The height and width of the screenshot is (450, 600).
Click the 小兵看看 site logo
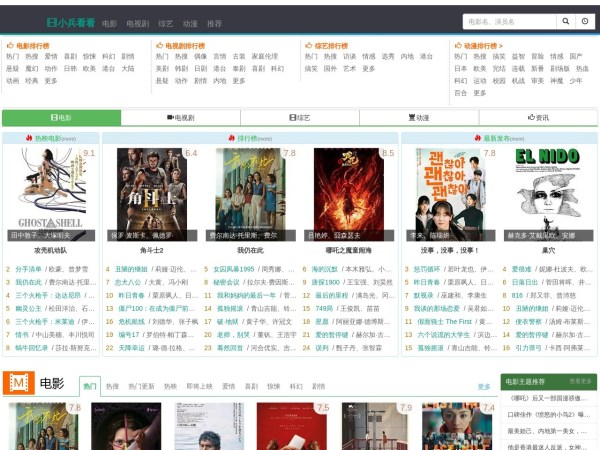point(70,22)
